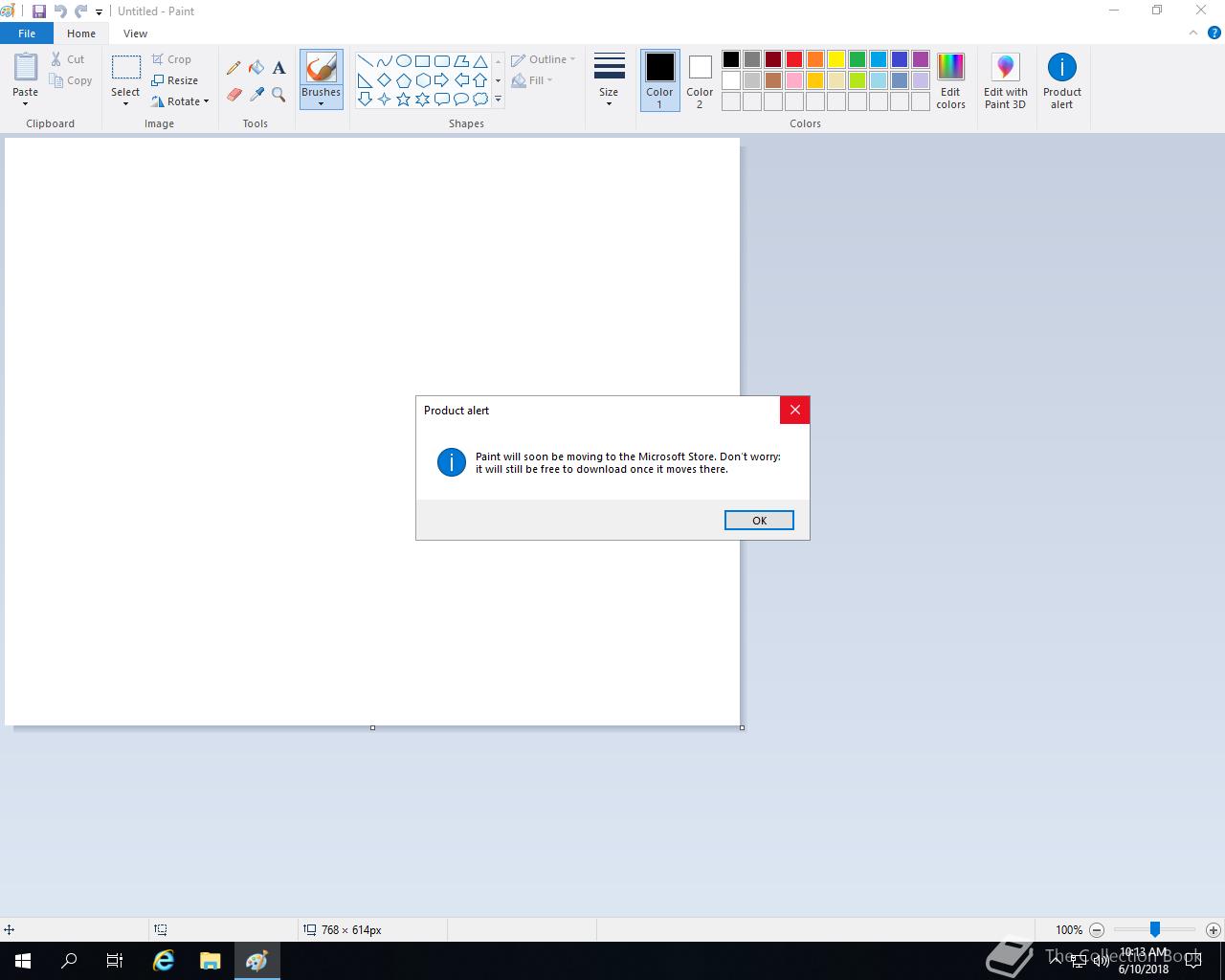Image resolution: width=1225 pixels, height=980 pixels.
Task: Open taskbar Search magnifier
Action: (69, 961)
